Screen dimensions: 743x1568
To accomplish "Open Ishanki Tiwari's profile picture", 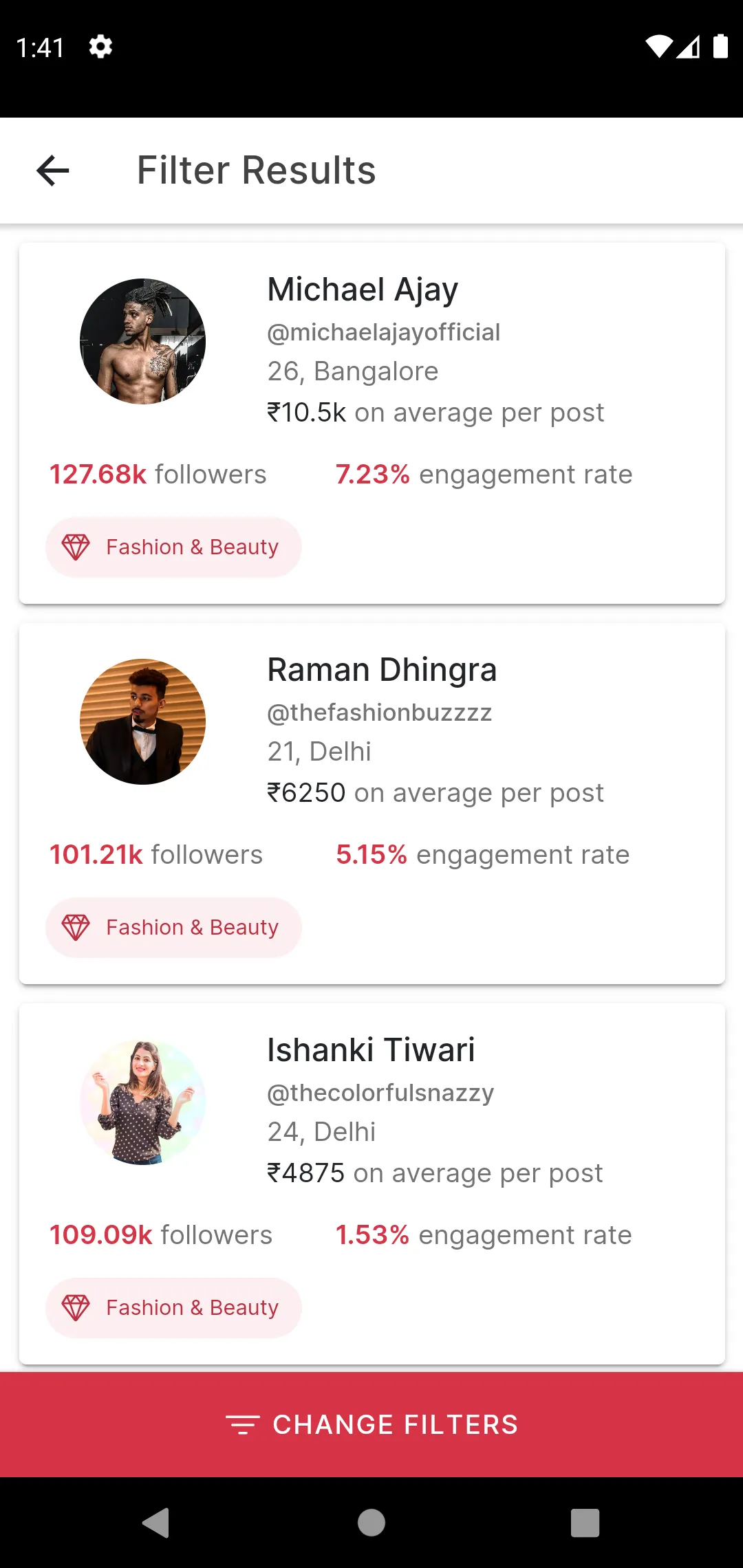I will tap(142, 1102).
